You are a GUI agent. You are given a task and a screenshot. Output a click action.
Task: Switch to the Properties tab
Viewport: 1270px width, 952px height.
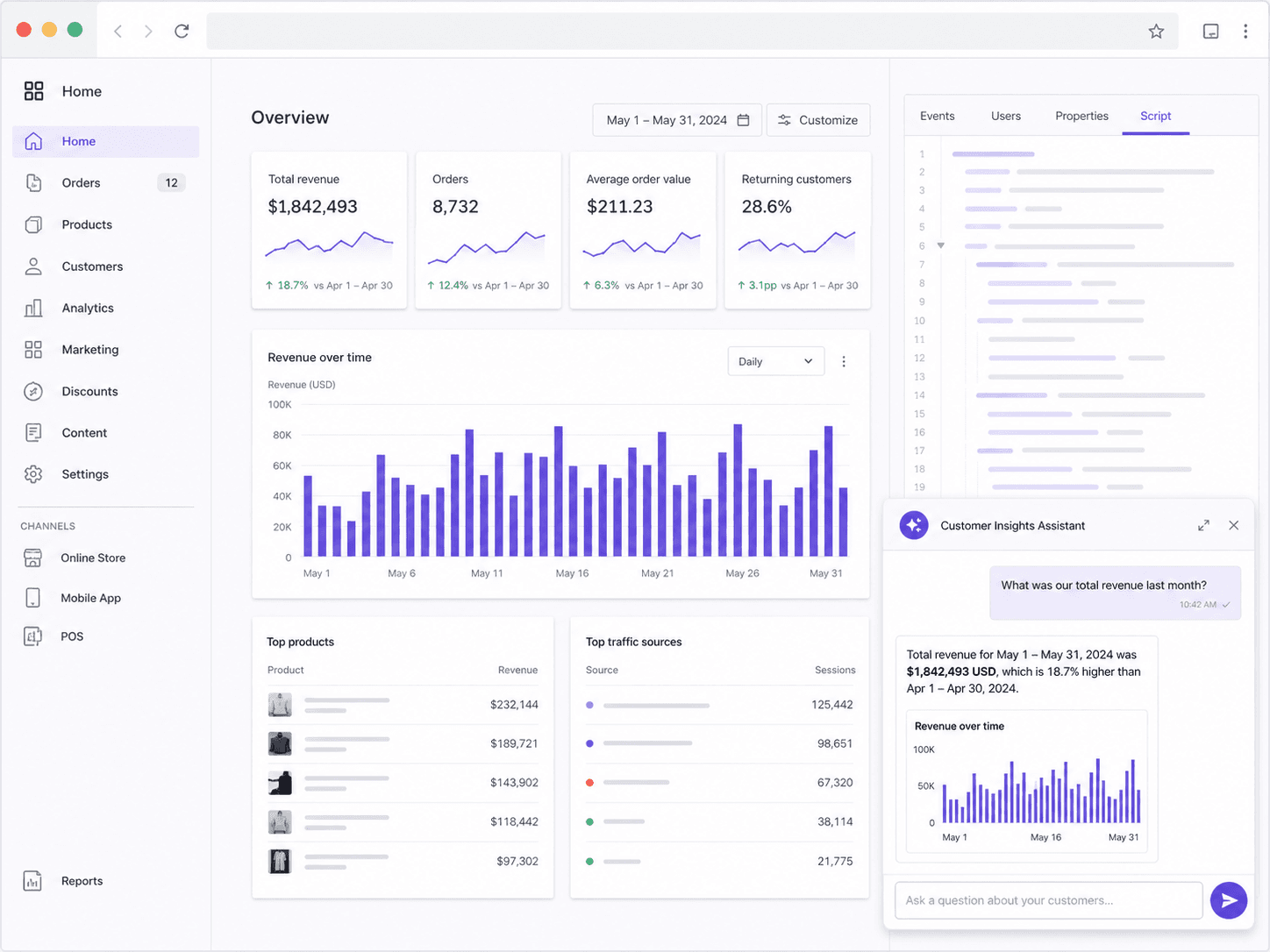tap(1081, 116)
